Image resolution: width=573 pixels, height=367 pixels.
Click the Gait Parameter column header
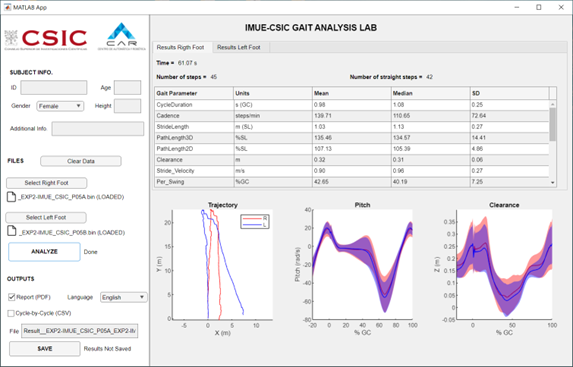click(194, 93)
